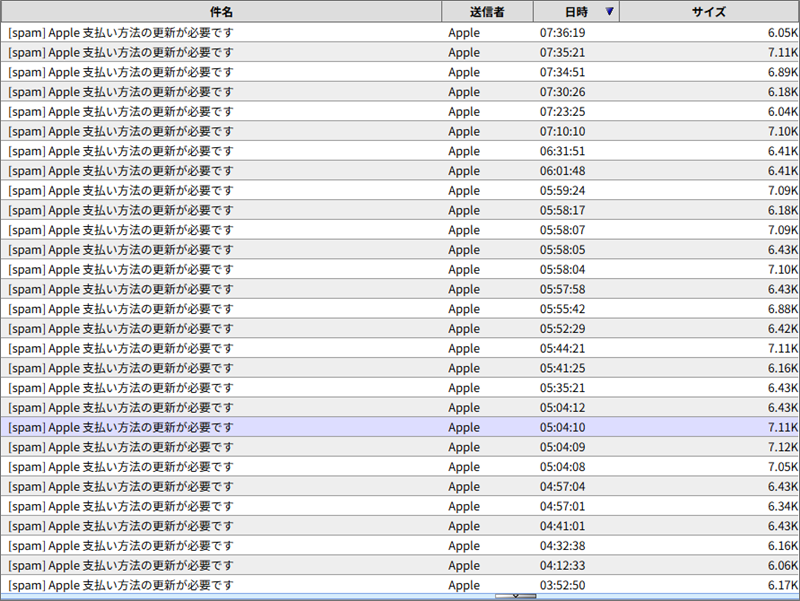Sort by the 送信者 column header
The image size is (800, 601).
coord(487,11)
